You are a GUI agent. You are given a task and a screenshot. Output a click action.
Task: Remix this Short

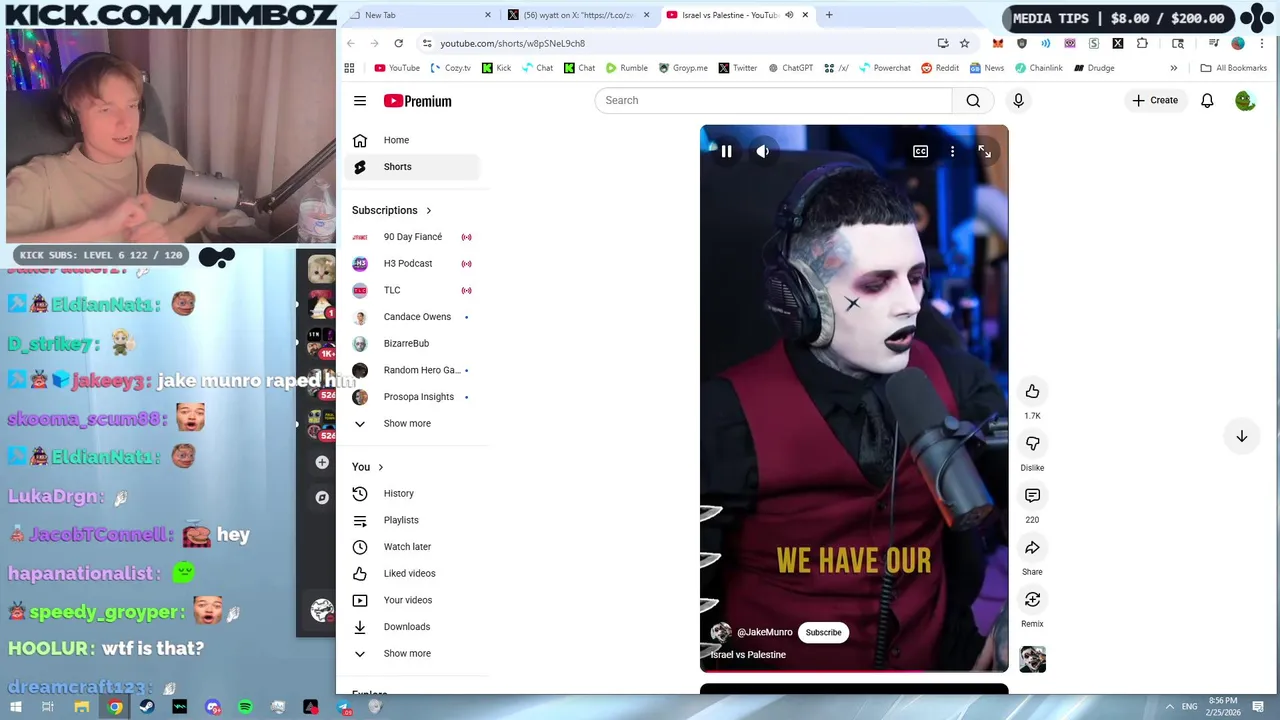[x=1032, y=599]
